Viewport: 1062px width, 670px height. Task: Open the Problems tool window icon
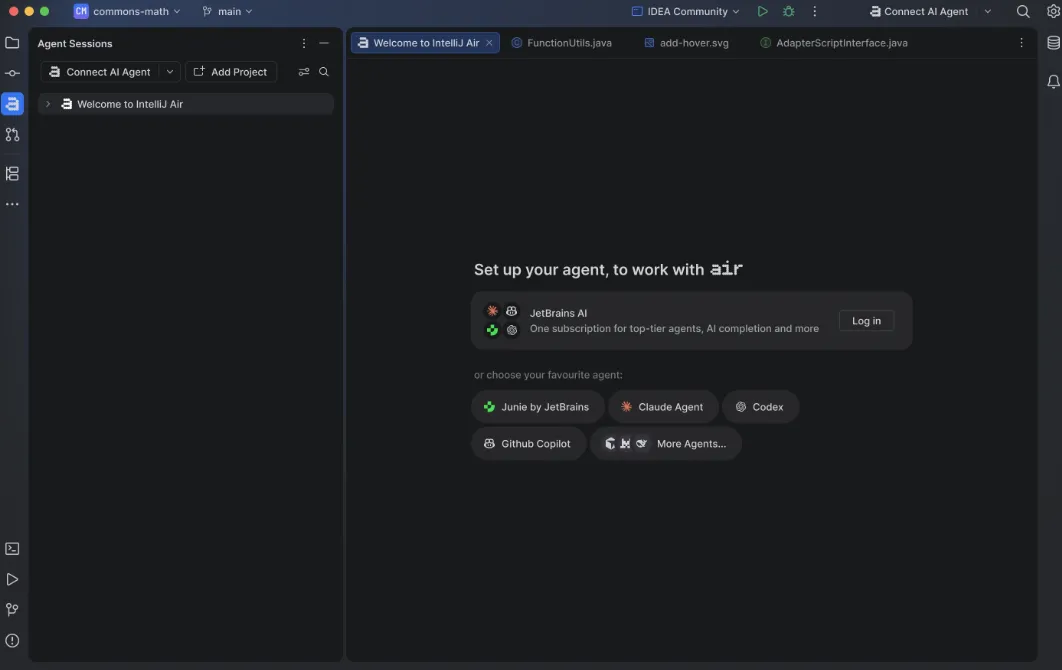12,640
